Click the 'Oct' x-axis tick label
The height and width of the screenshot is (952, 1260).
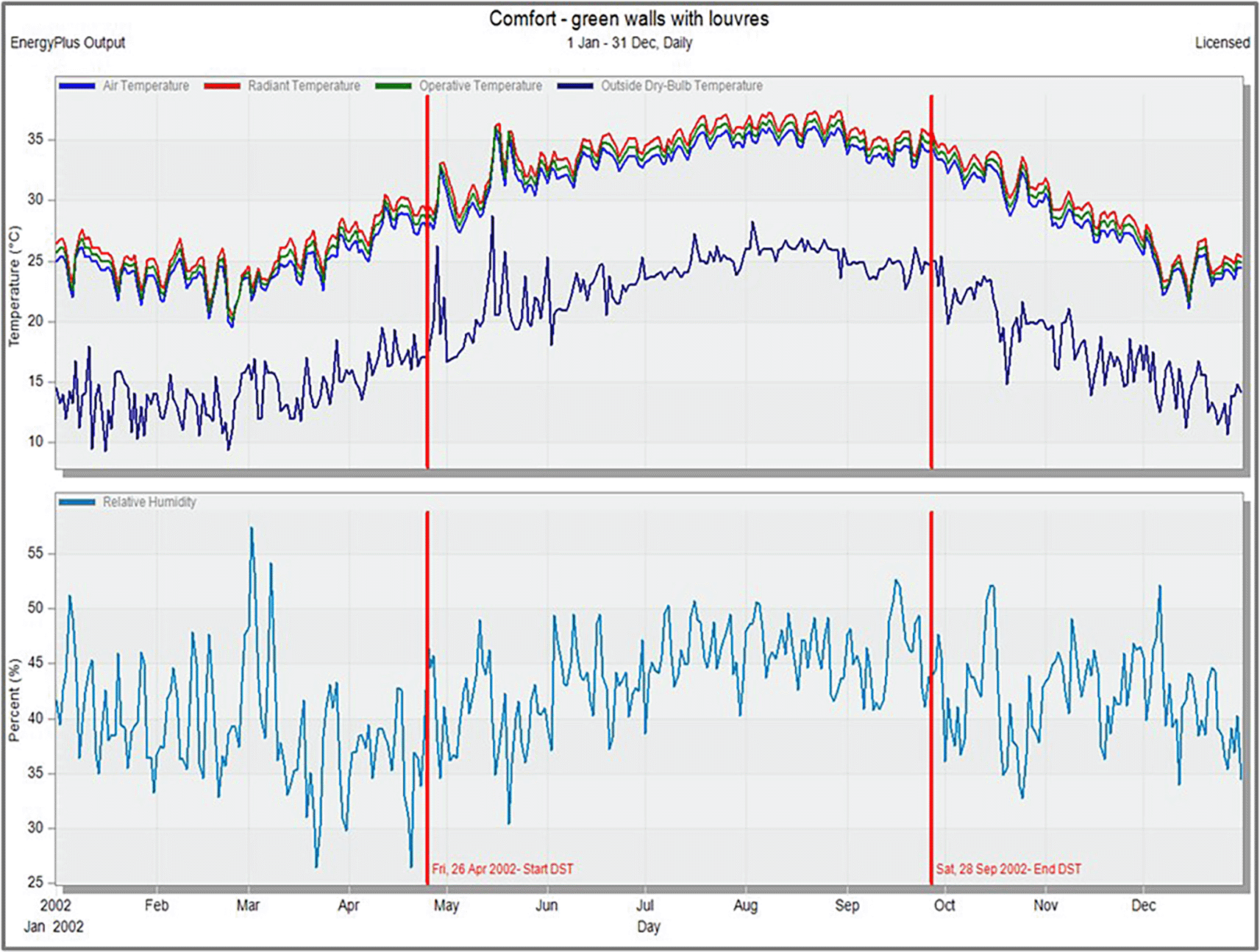click(x=944, y=905)
